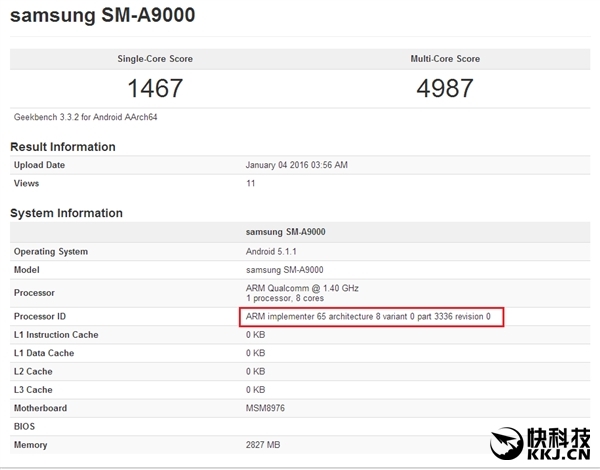Viewport: 600px width, 470px height.
Task: Click the Single-Core Score column header
Action: tap(154, 59)
